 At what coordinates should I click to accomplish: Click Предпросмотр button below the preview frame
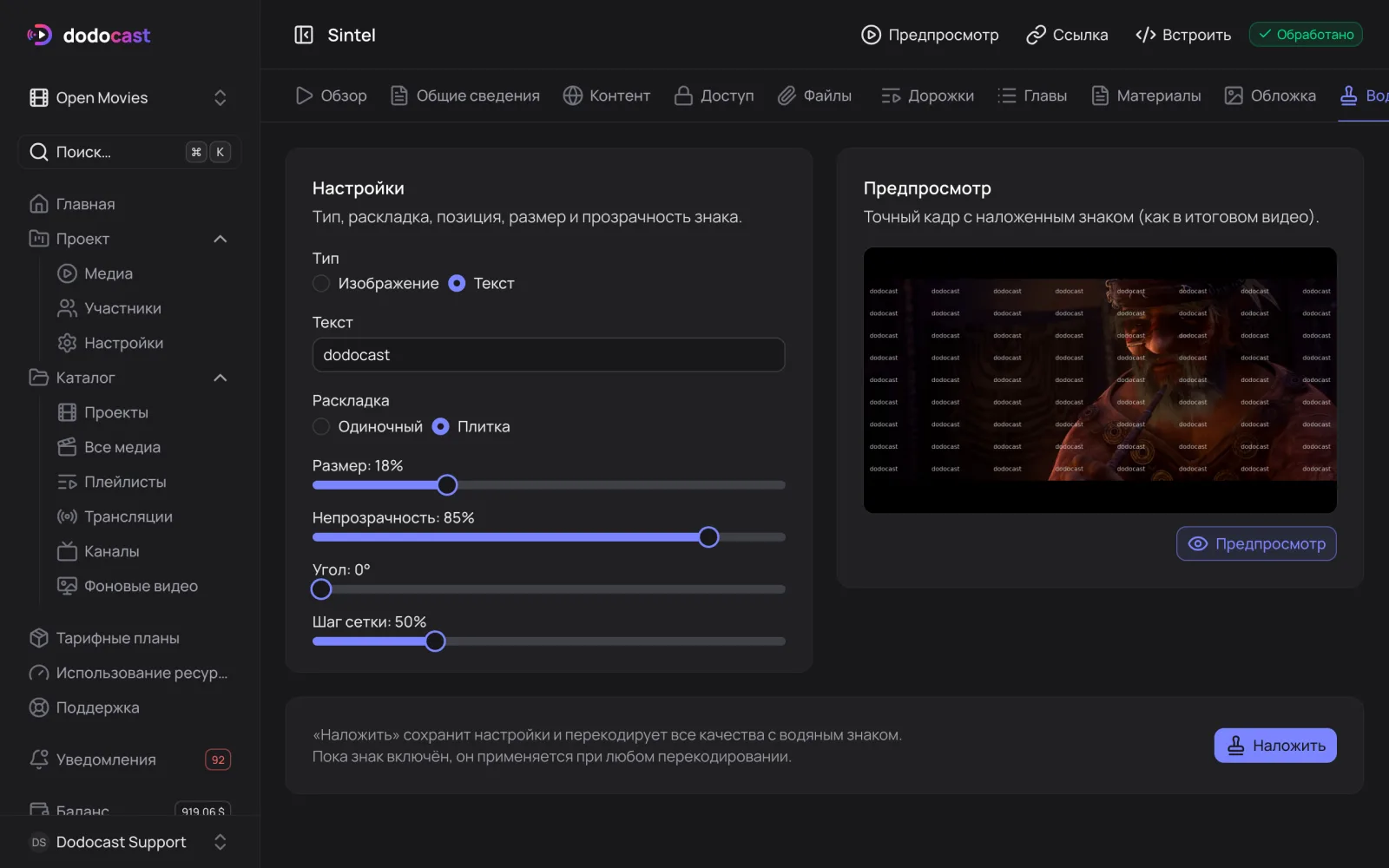1256,543
